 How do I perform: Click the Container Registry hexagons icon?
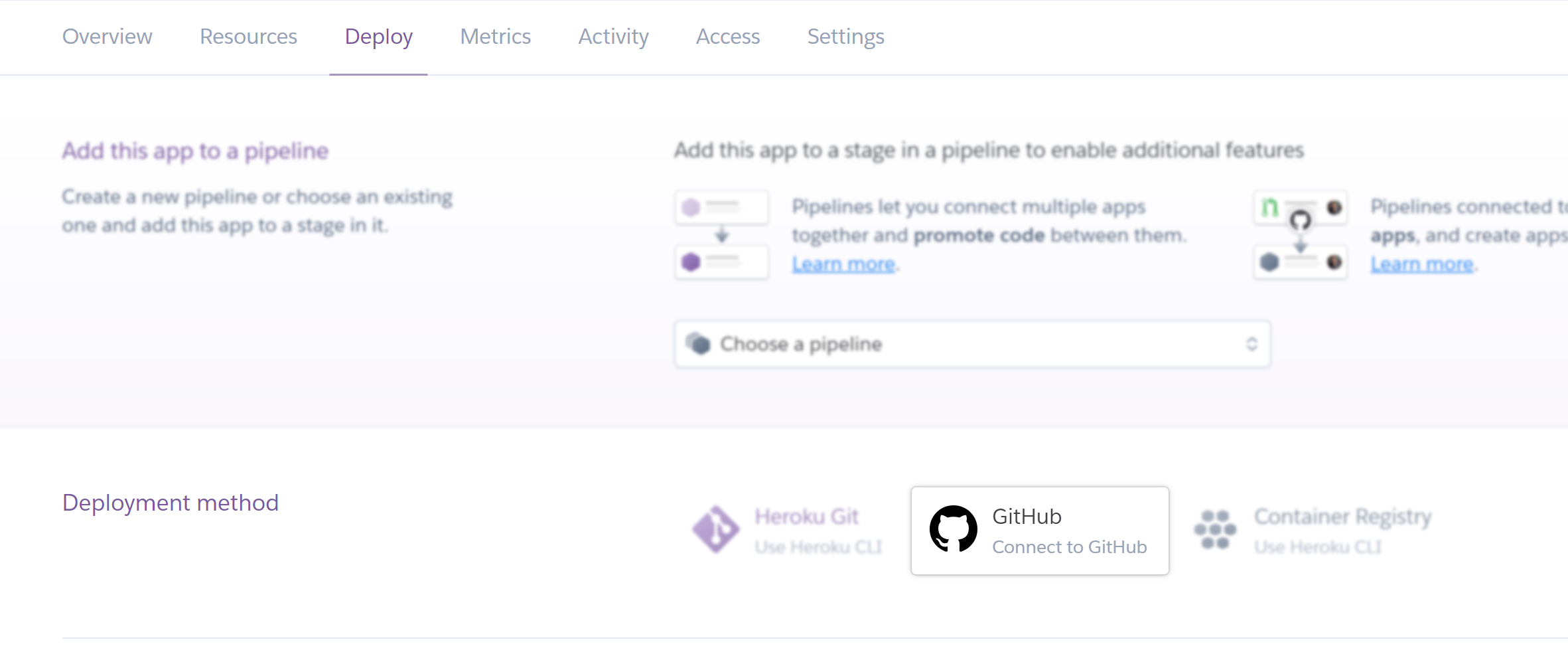(x=1214, y=530)
